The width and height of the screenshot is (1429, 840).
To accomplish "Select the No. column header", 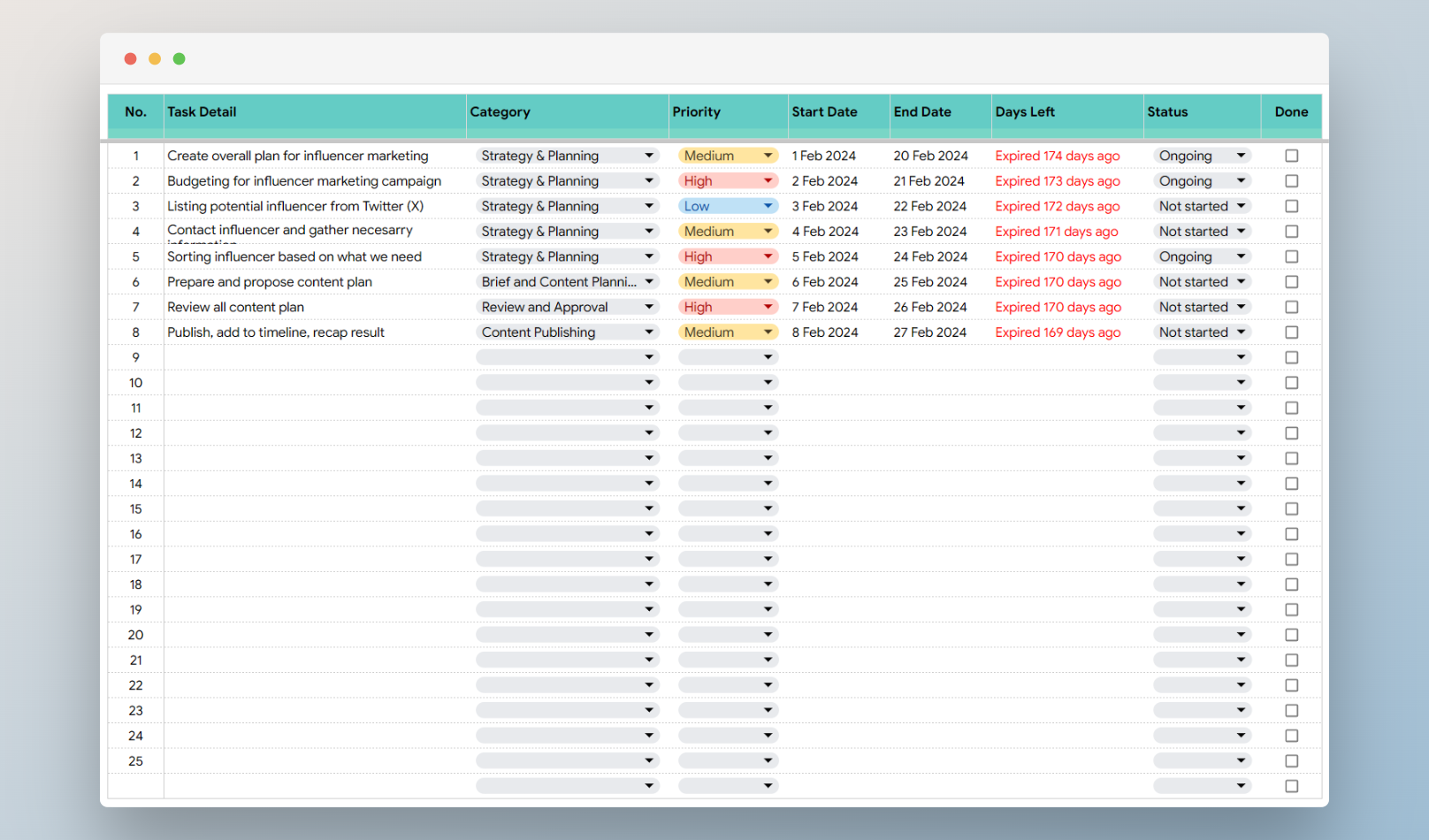I will 135,112.
